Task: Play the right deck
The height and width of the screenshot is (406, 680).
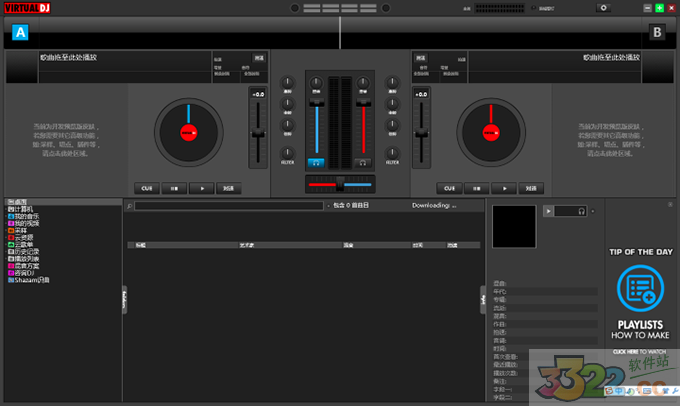Action: pos(504,188)
